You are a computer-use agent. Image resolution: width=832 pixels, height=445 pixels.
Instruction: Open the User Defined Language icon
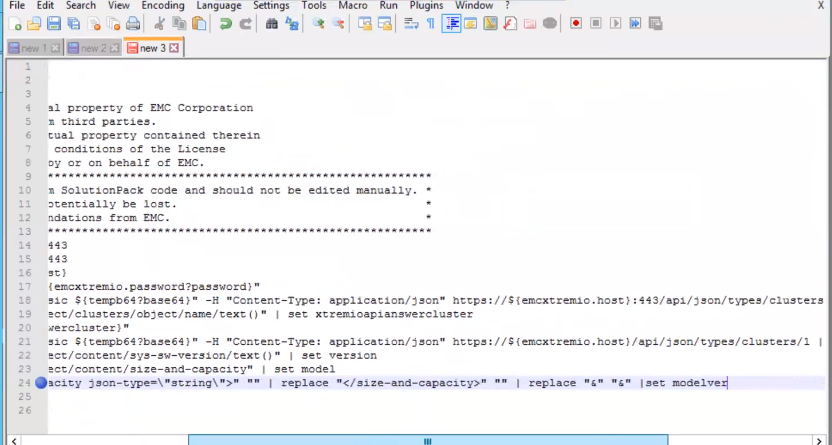(x=470, y=24)
